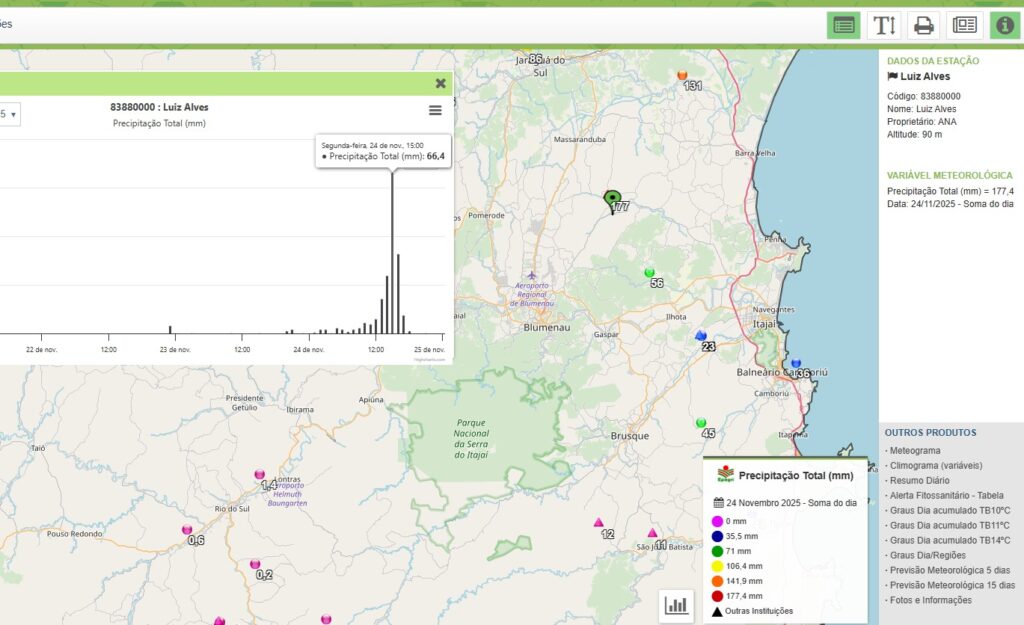Open the bar chart button on map
Screen dimensions: 1024x625
pos(677,604)
